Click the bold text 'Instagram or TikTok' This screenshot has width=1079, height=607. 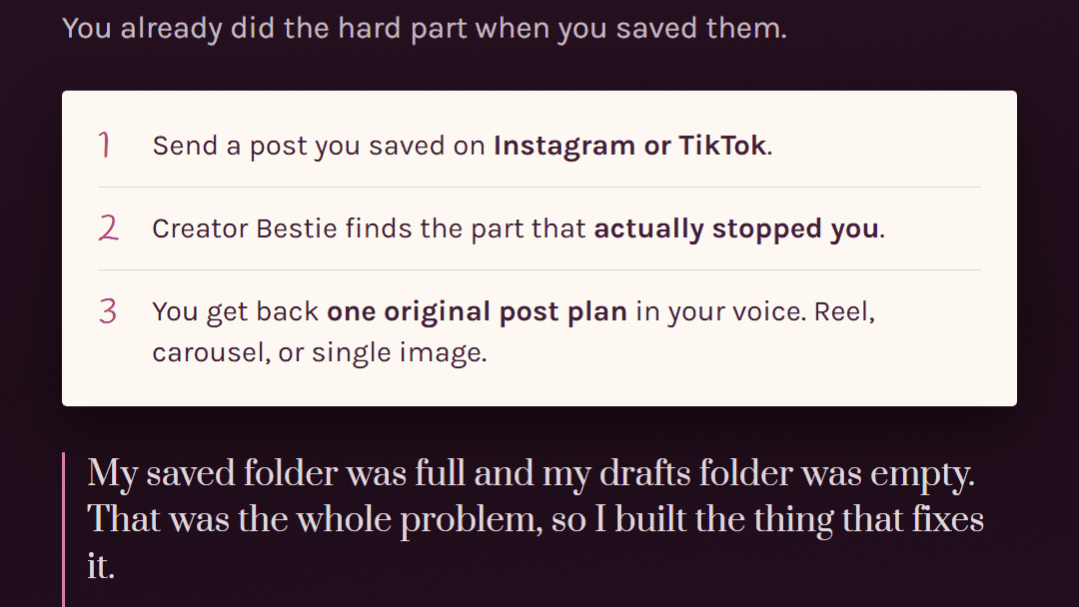(x=630, y=146)
